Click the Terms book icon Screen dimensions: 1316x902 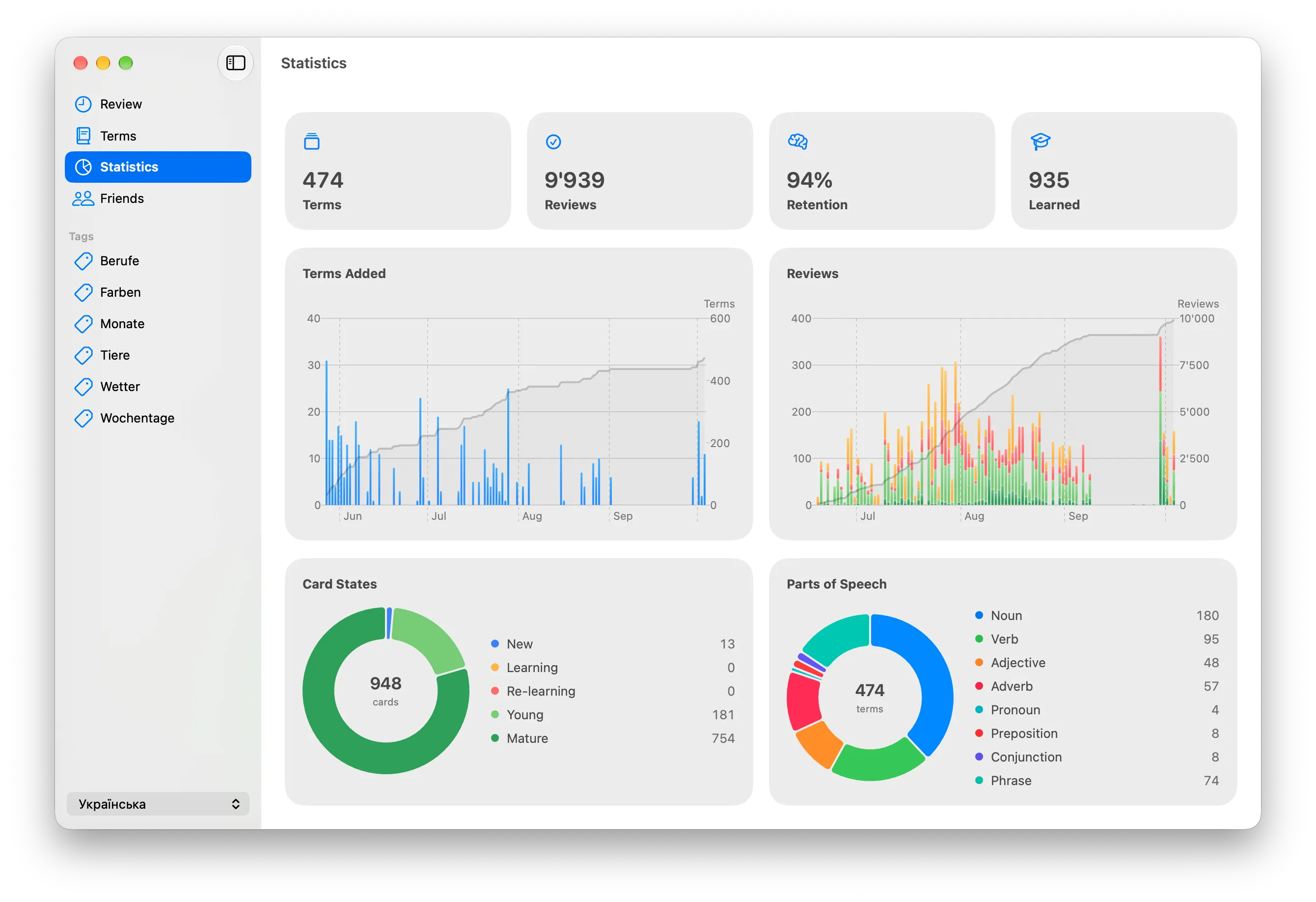83,136
